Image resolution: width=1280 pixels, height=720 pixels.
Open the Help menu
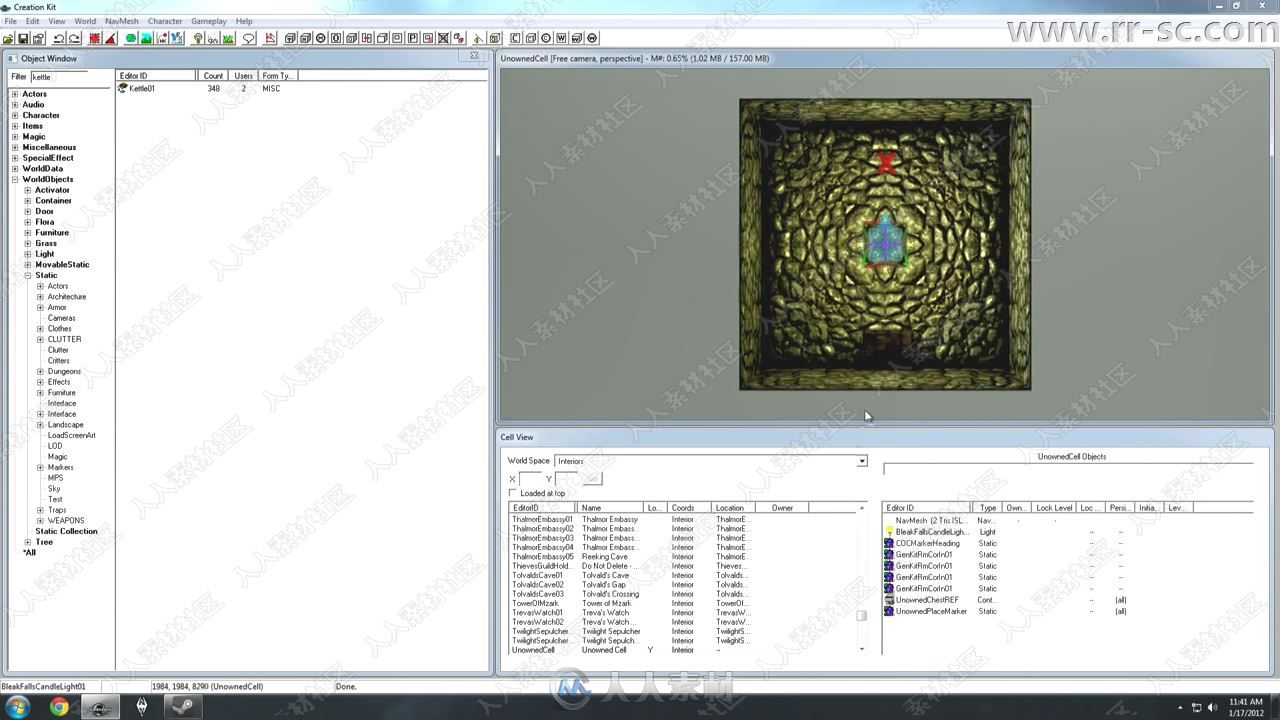[x=244, y=21]
